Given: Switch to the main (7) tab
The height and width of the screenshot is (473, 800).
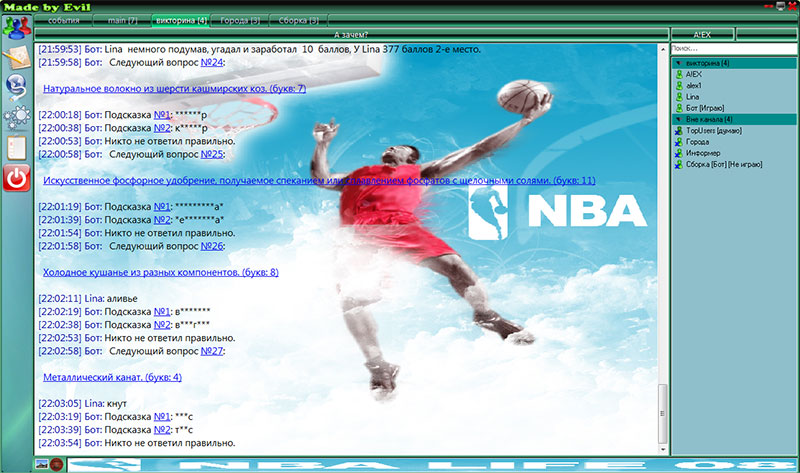Looking at the screenshot, I should click(x=123, y=20).
